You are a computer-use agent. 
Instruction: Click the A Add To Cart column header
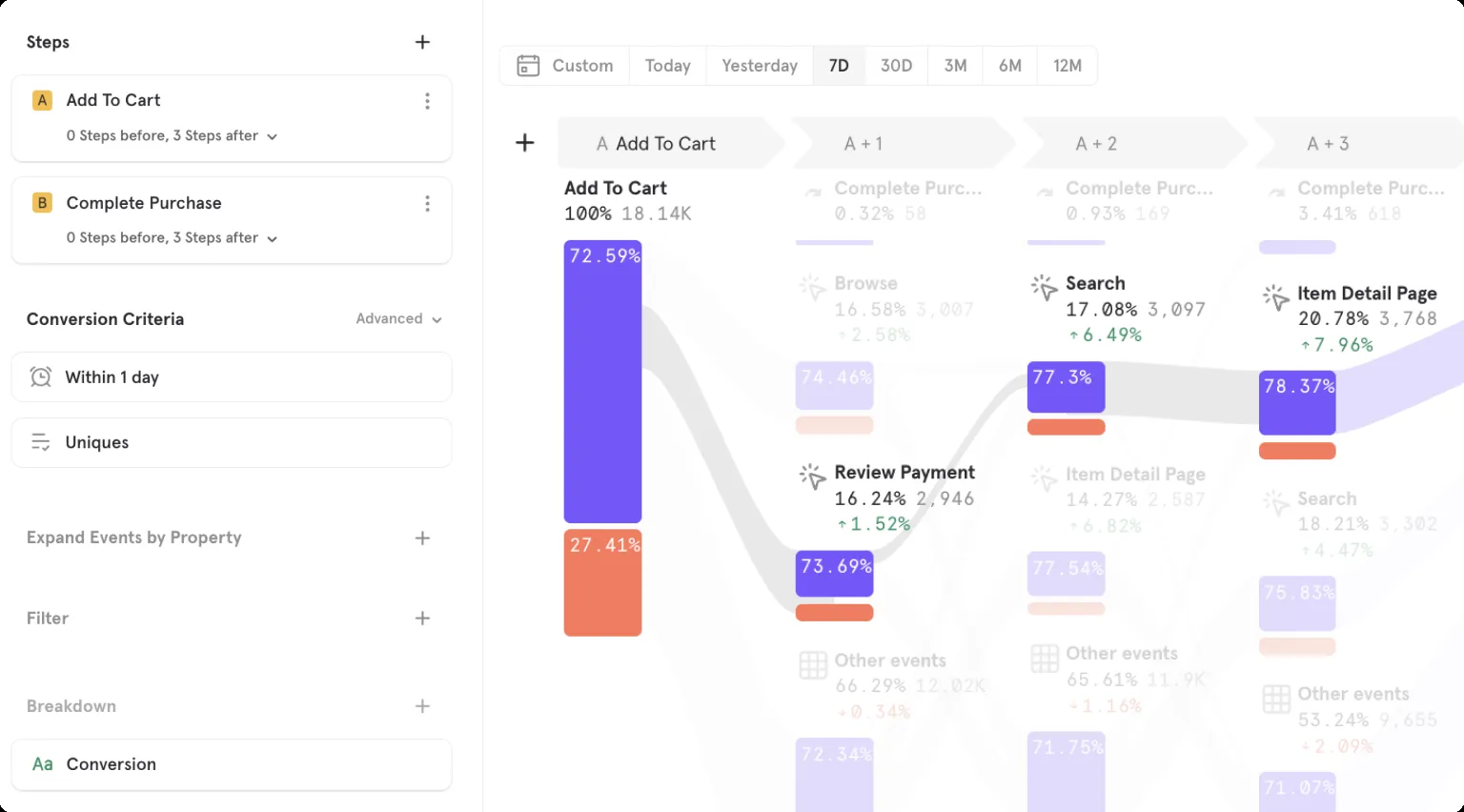pyautogui.click(x=671, y=144)
